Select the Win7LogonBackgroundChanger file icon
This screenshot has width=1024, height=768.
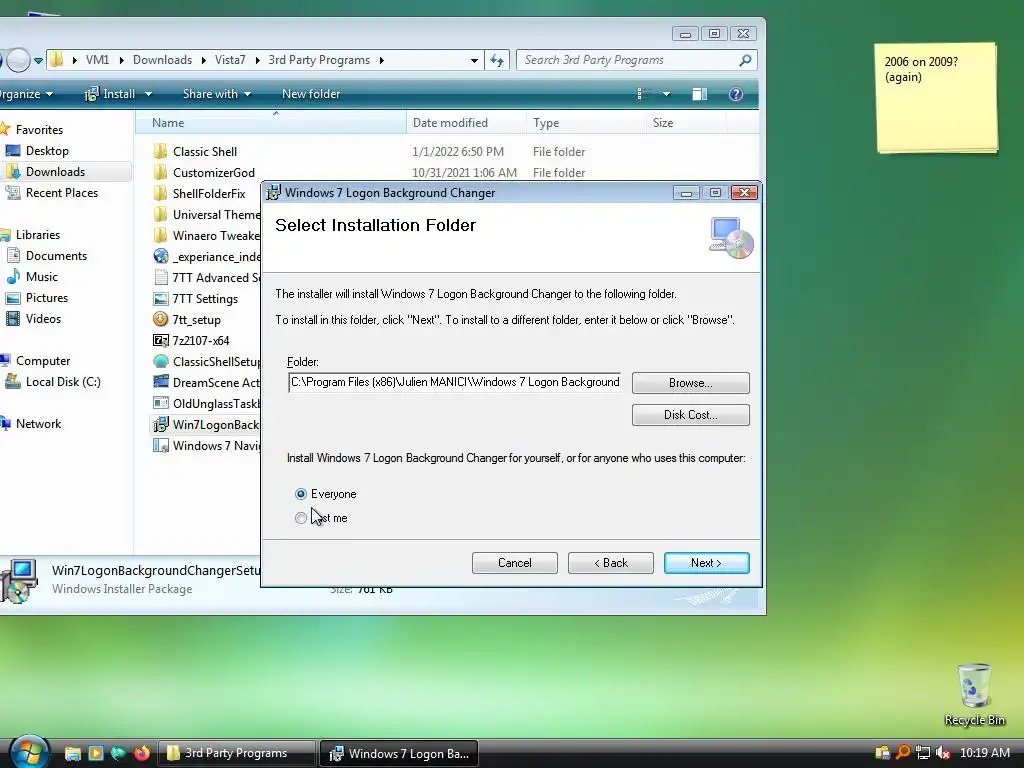[161, 424]
